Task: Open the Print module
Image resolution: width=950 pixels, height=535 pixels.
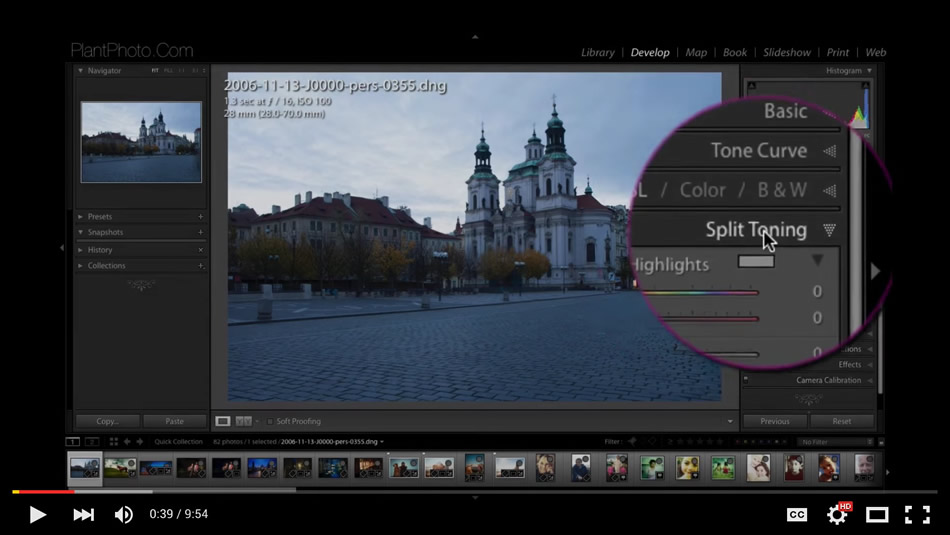Action: coord(837,52)
